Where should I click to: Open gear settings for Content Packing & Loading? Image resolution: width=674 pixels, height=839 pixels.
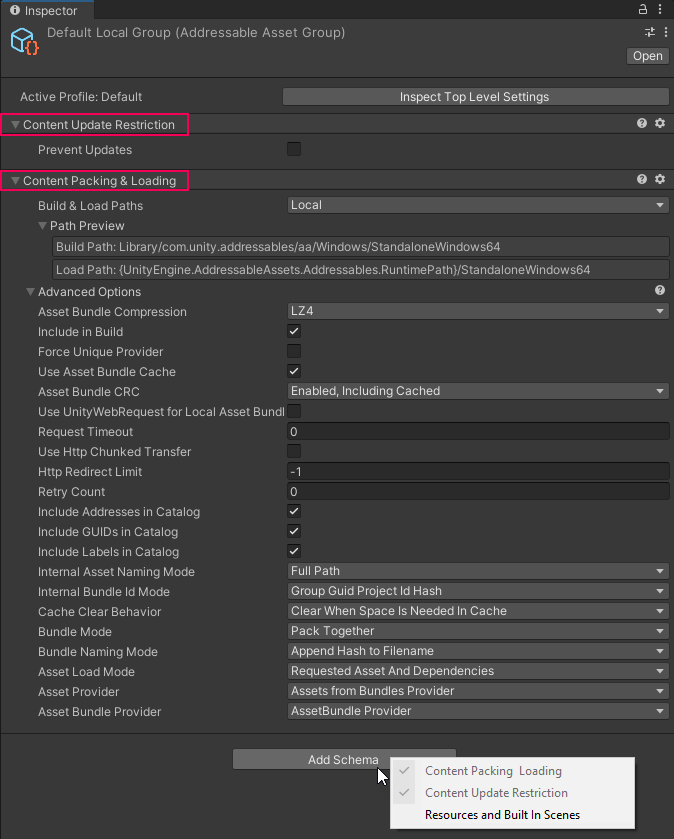coord(660,180)
